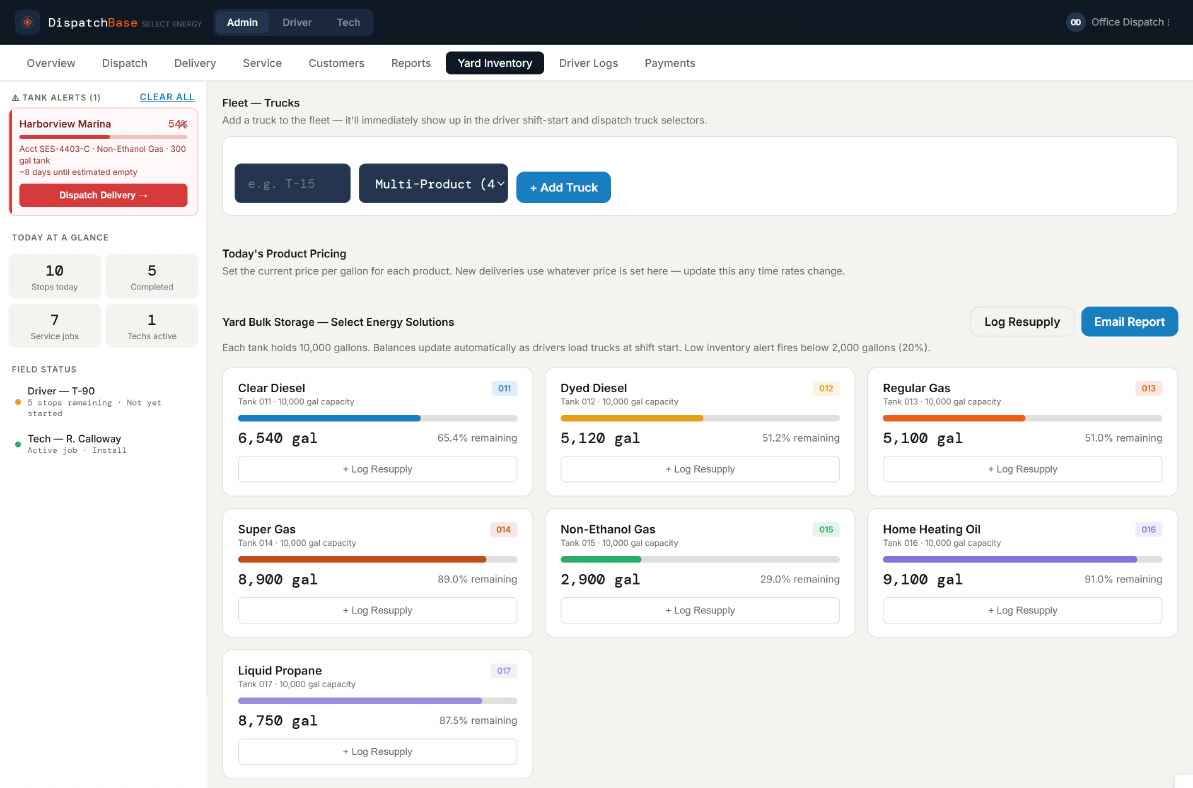Click the Non-Ethanol Gas level bar
The image size is (1193, 788).
click(700, 560)
